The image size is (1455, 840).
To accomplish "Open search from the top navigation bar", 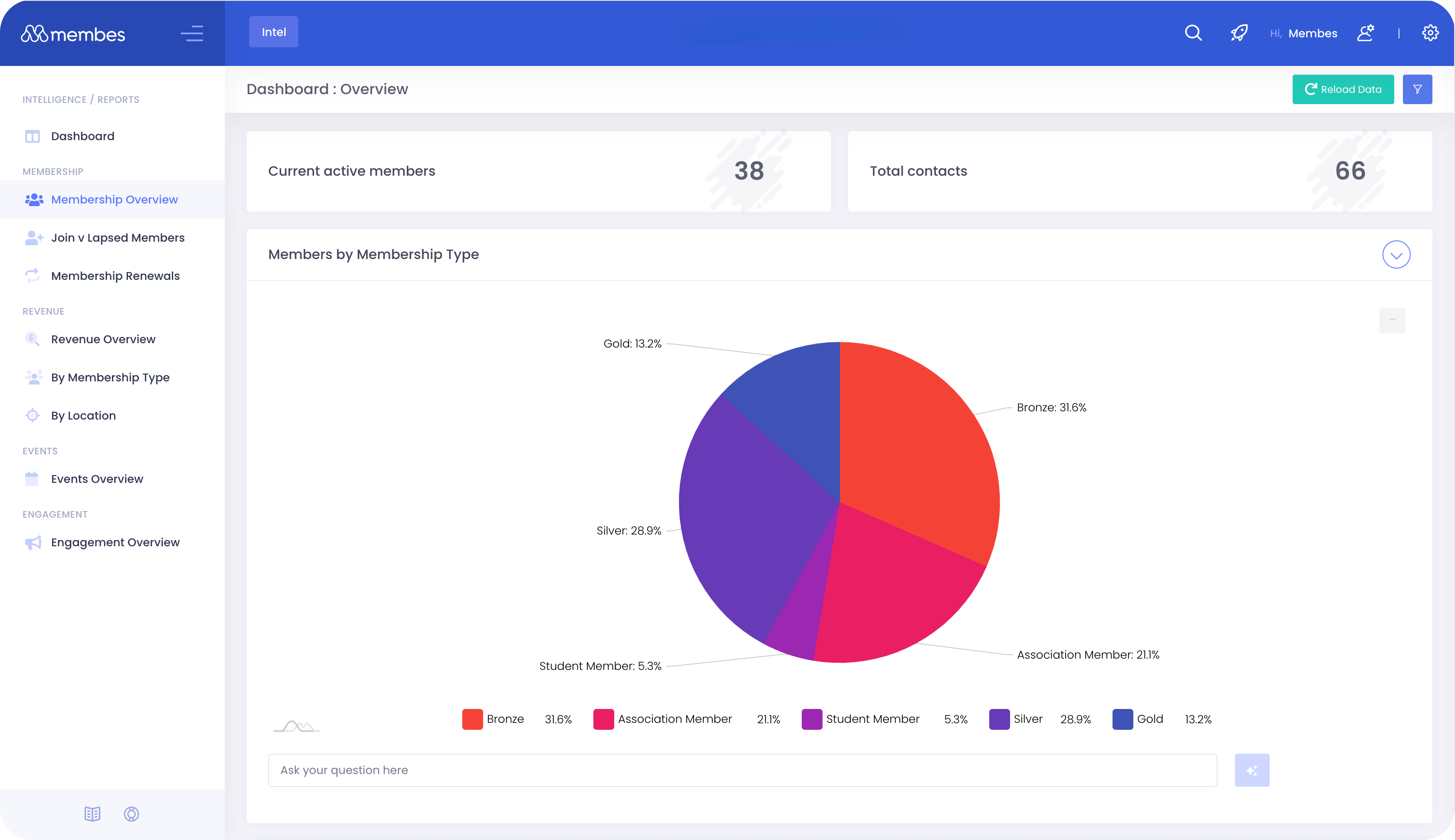I will (1193, 33).
